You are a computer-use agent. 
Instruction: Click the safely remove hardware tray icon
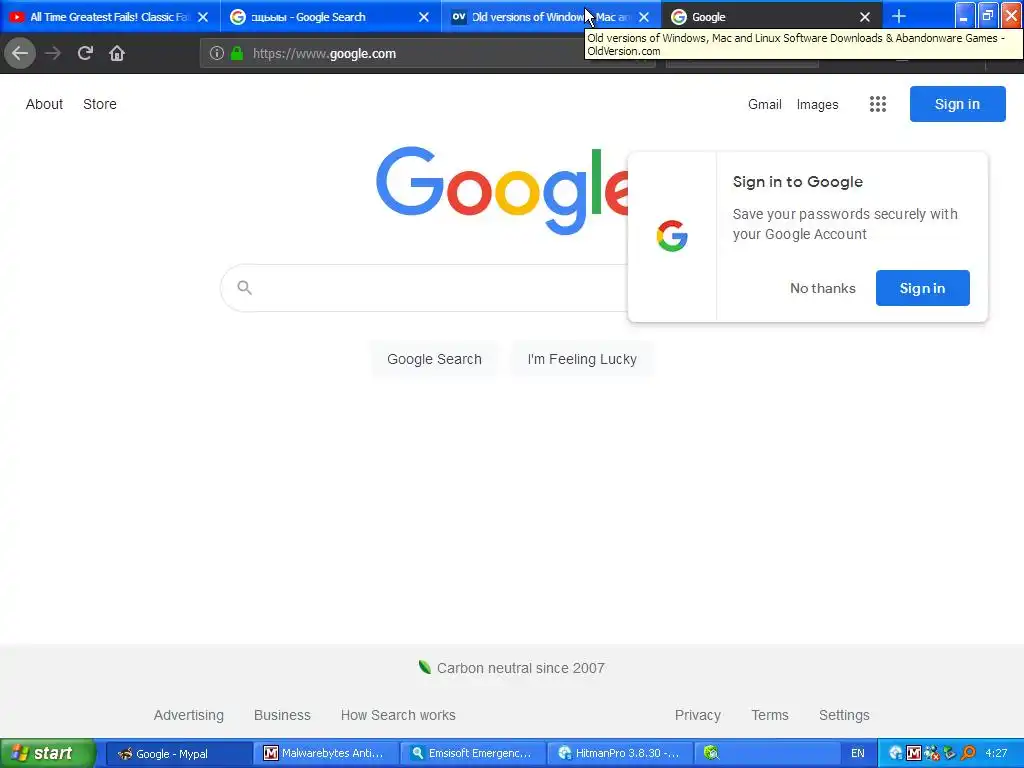(950, 753)
